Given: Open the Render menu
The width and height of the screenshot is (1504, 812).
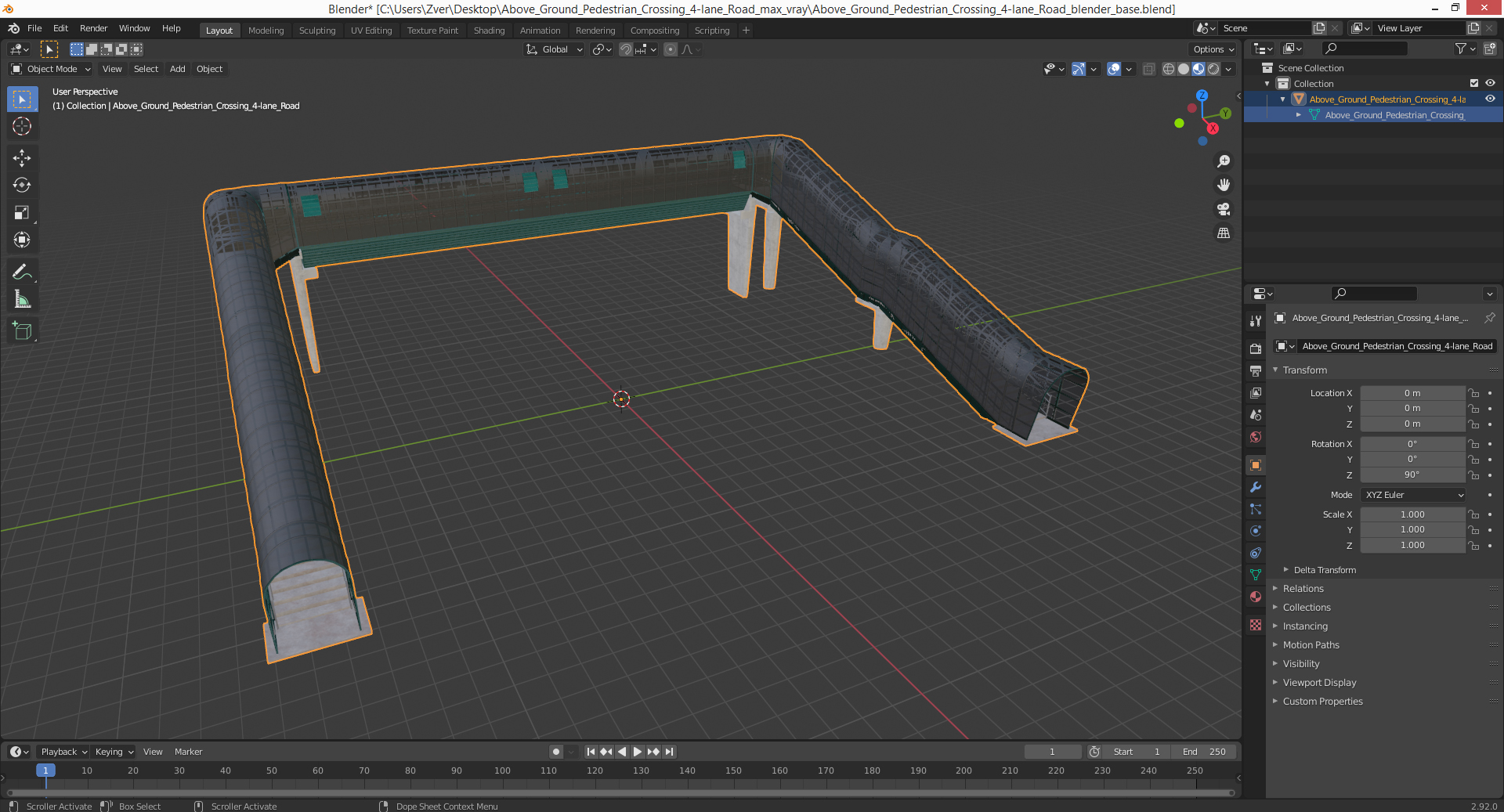Looking at the screenshot, I should [x=93, y=28].
